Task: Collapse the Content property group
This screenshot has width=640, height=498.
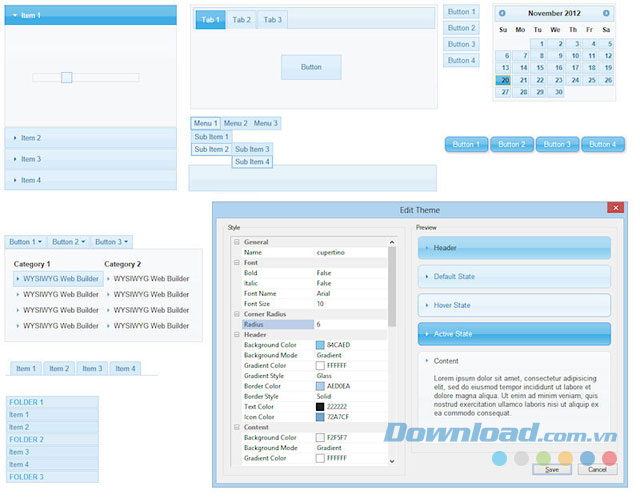Action: tap(236, 427)
